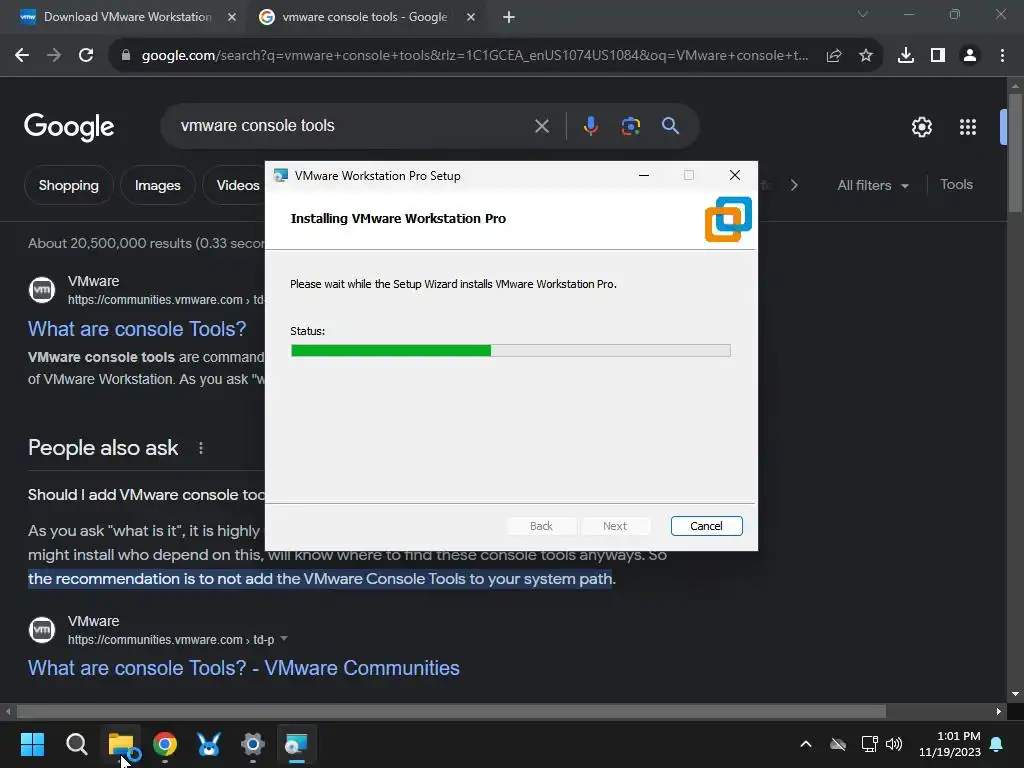1024x768 pixels.
Task: Switch to Chrome on the taskbar
Action: [165, 744]
